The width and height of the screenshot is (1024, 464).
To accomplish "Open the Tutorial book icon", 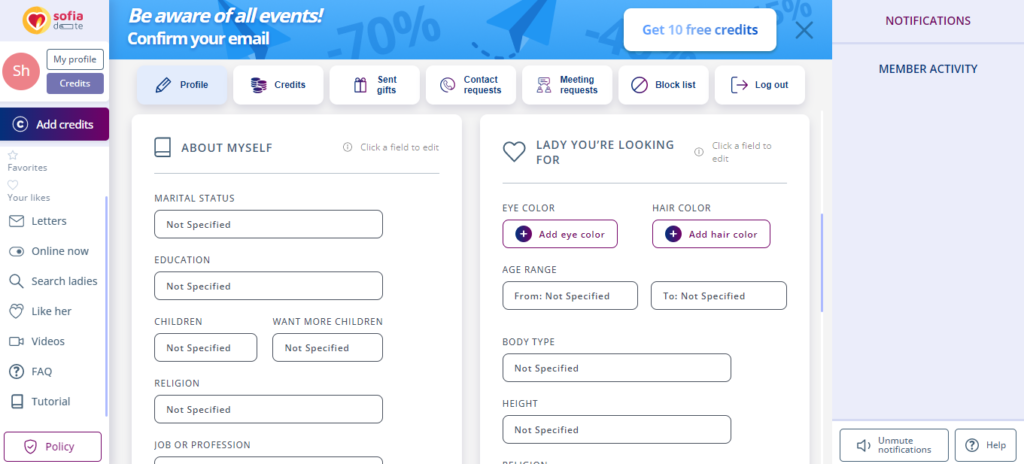I will pos(16,401).
